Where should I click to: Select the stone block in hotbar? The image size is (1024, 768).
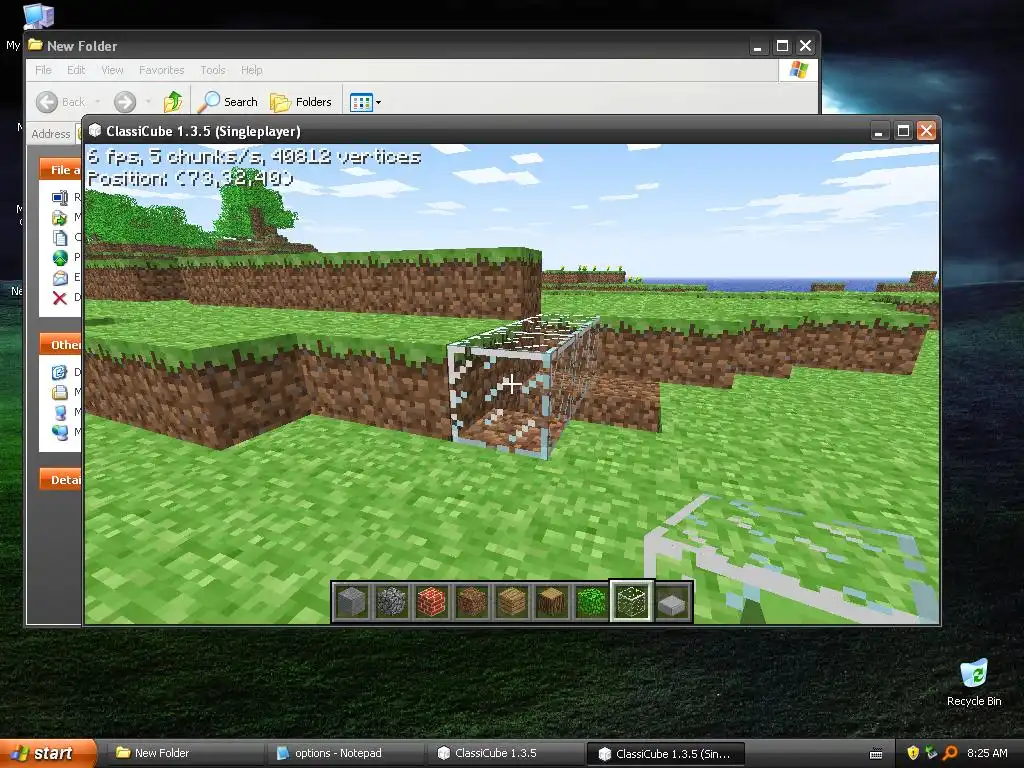click(x=352, y=601)
